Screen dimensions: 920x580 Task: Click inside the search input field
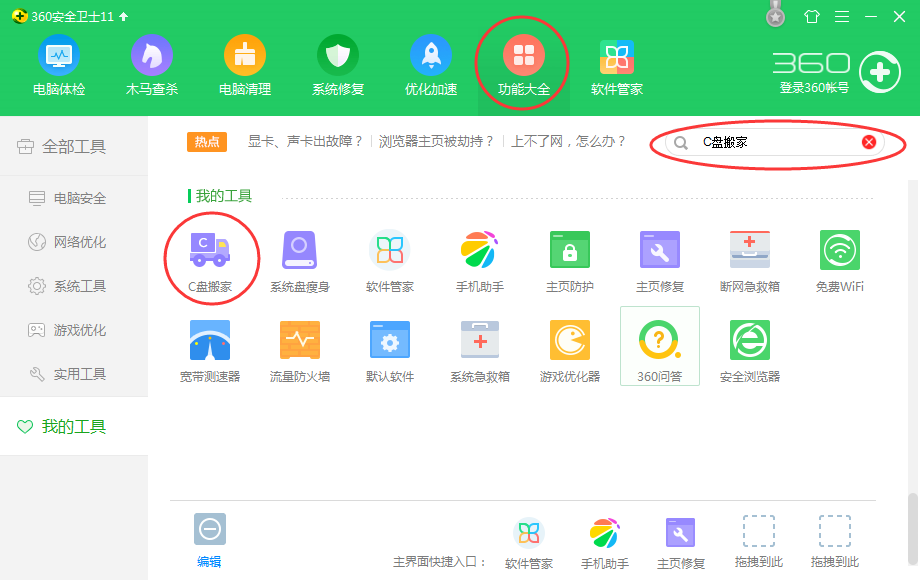coord(770,141)
